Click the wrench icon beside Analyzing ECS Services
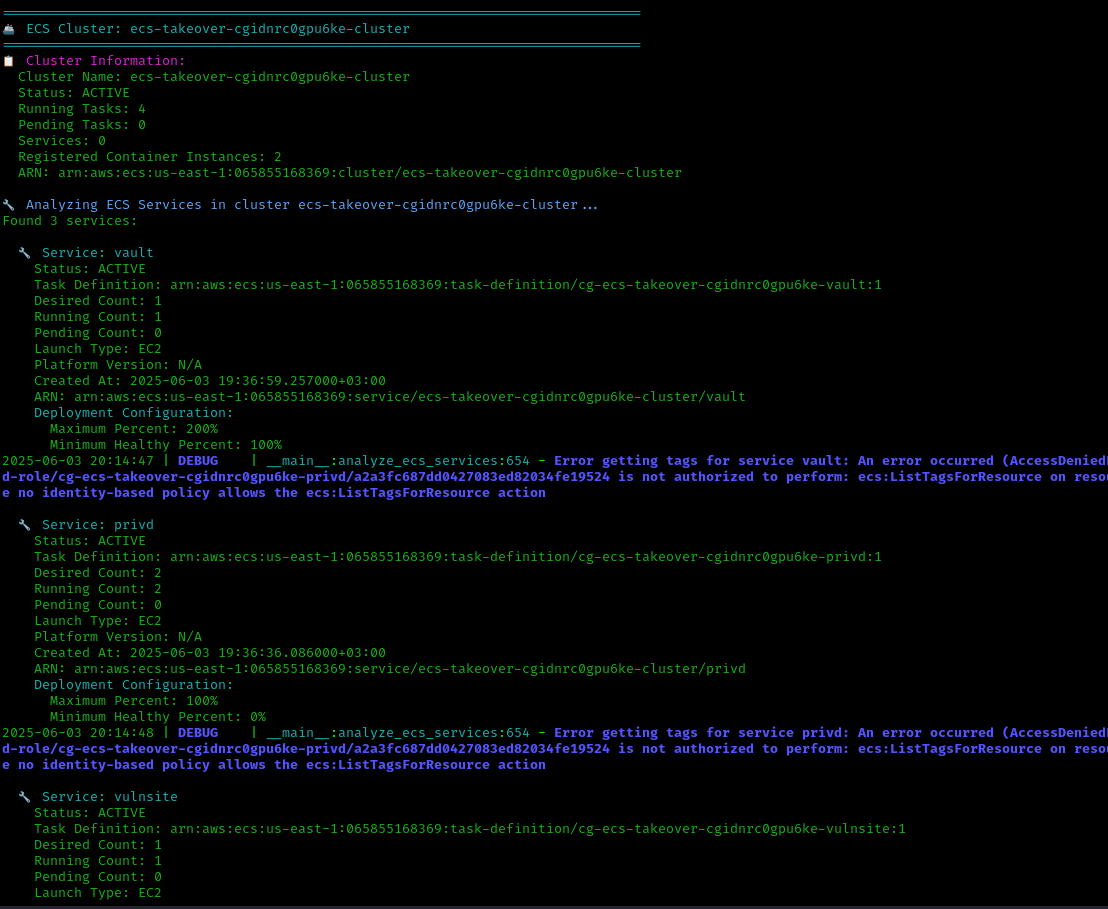The image size is (1108, 909). [x=8, y=205]
